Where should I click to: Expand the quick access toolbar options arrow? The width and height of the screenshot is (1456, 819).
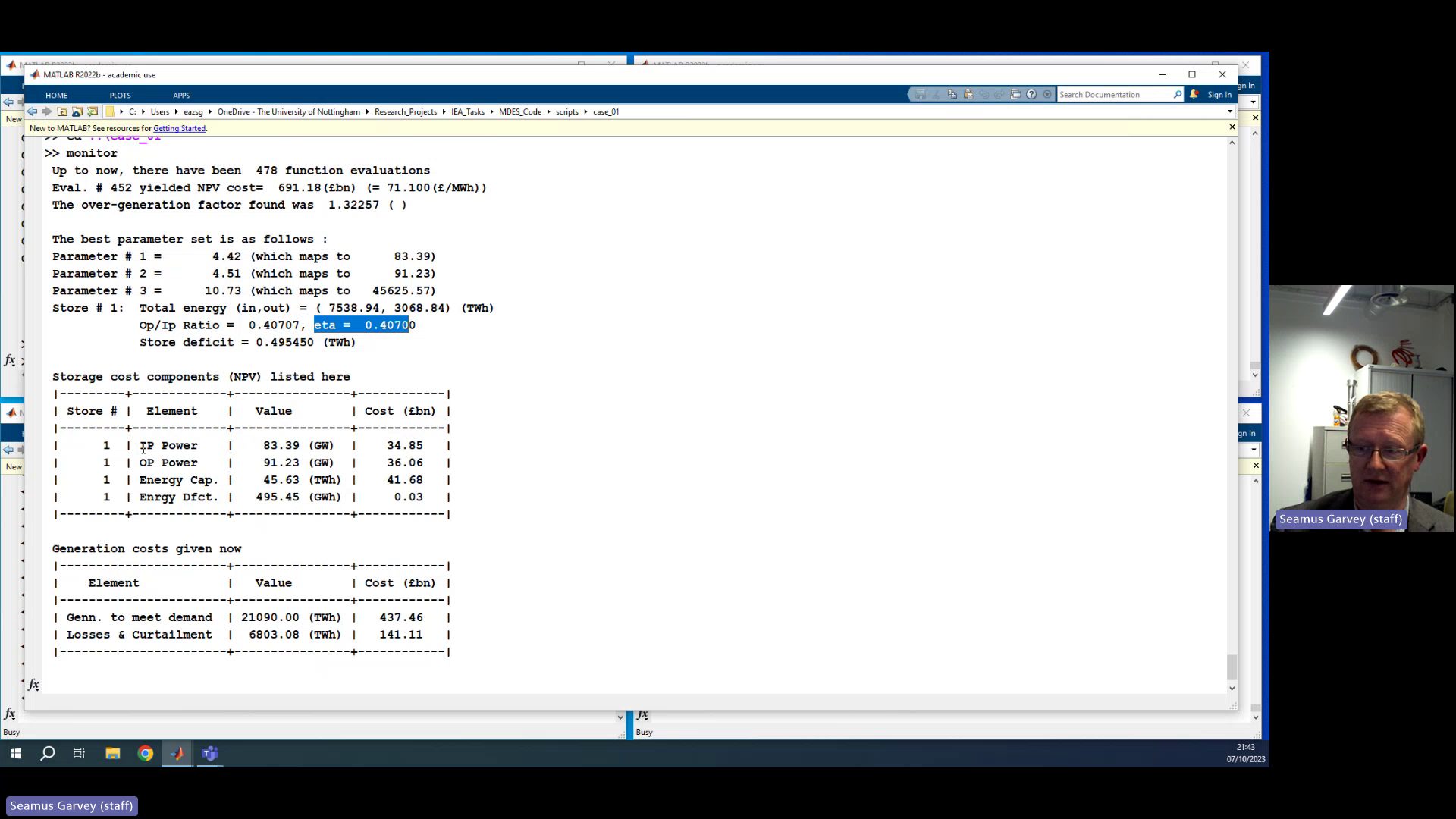(x=1047, y=95)
